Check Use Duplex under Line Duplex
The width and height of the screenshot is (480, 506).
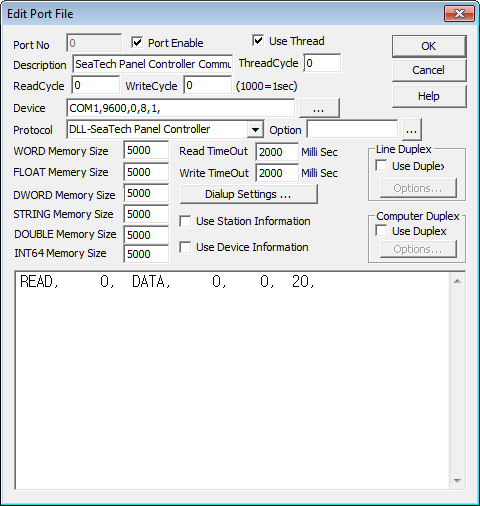381,166
